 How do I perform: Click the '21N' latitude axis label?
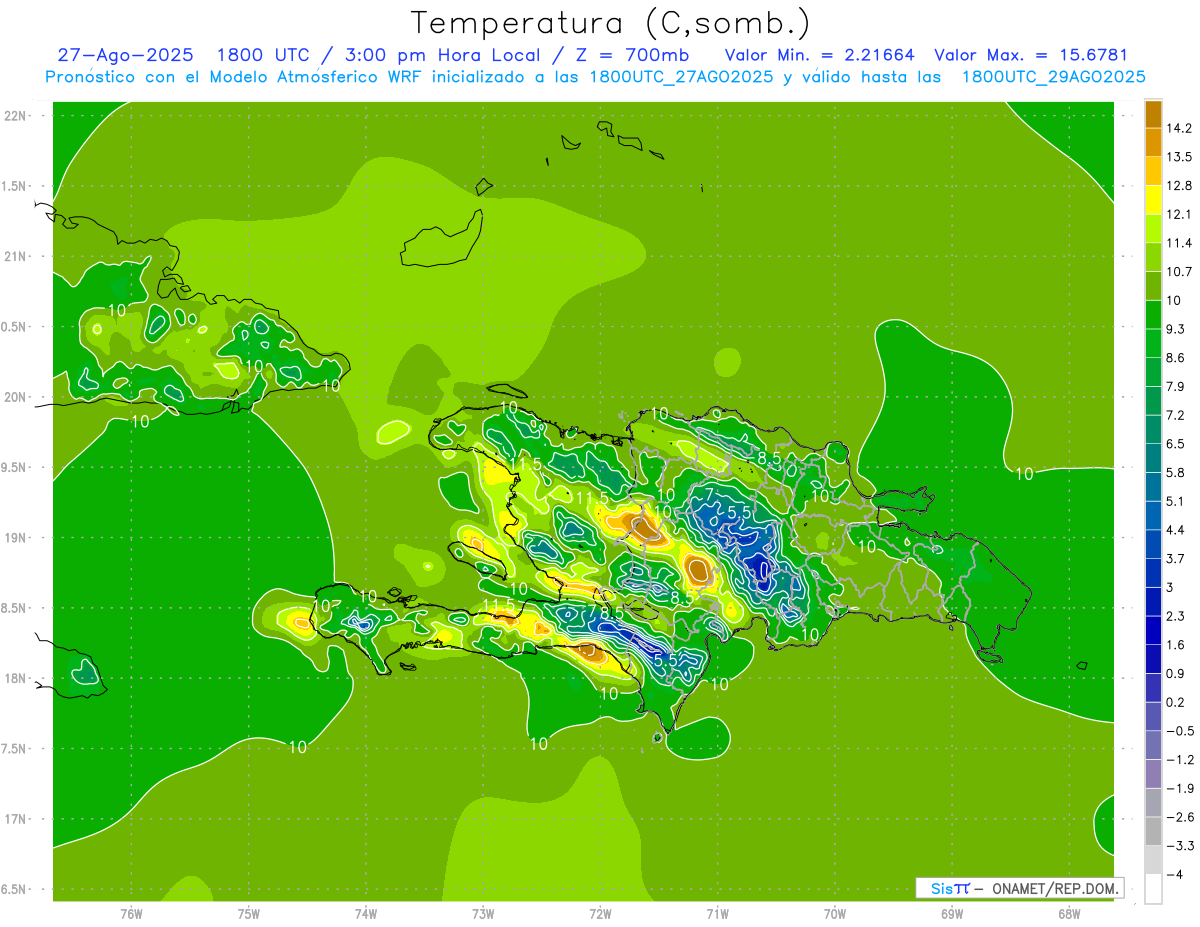click(16, 256)
